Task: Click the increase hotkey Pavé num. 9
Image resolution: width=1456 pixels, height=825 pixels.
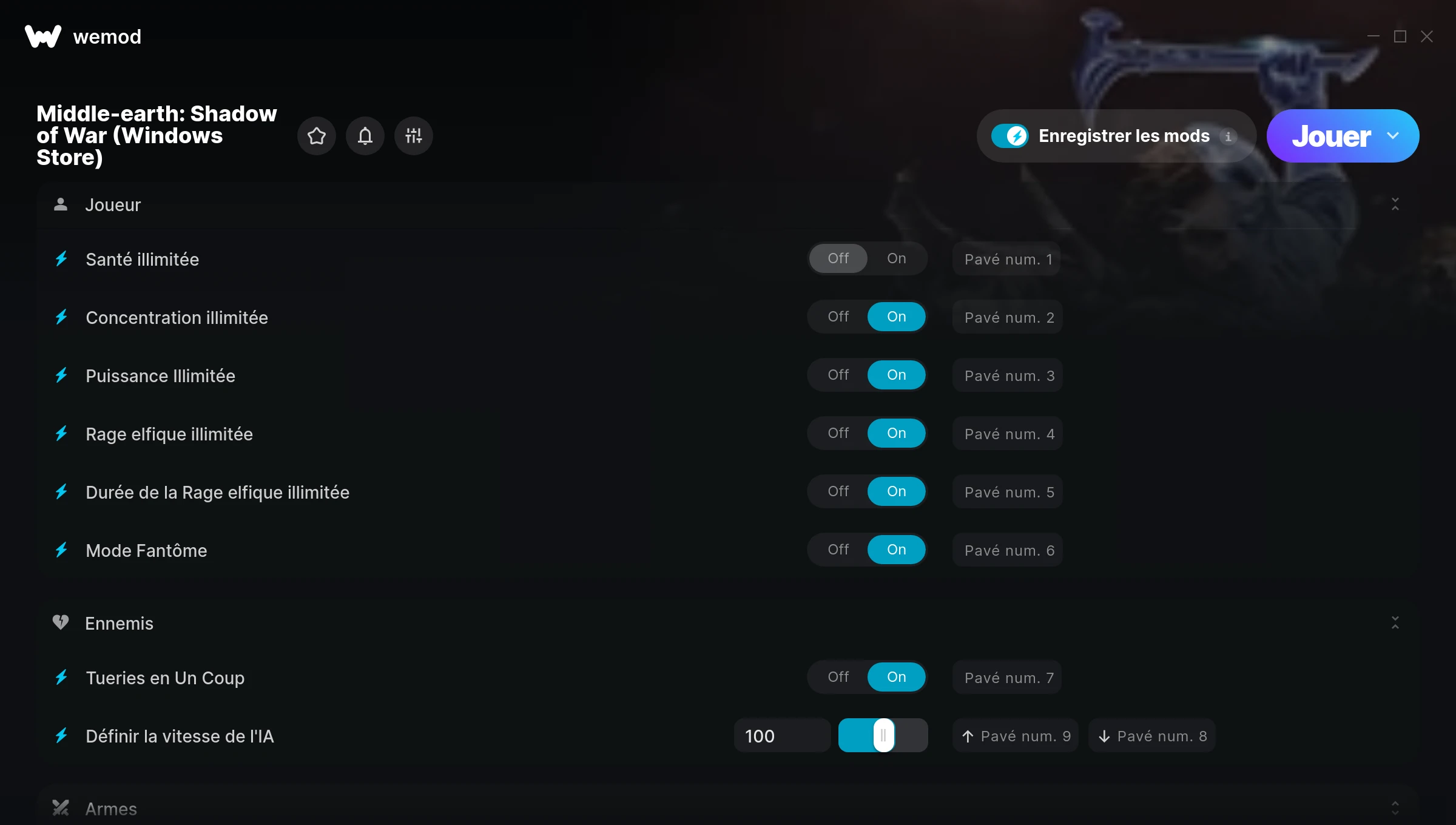Action: (x=1016, y=736)
